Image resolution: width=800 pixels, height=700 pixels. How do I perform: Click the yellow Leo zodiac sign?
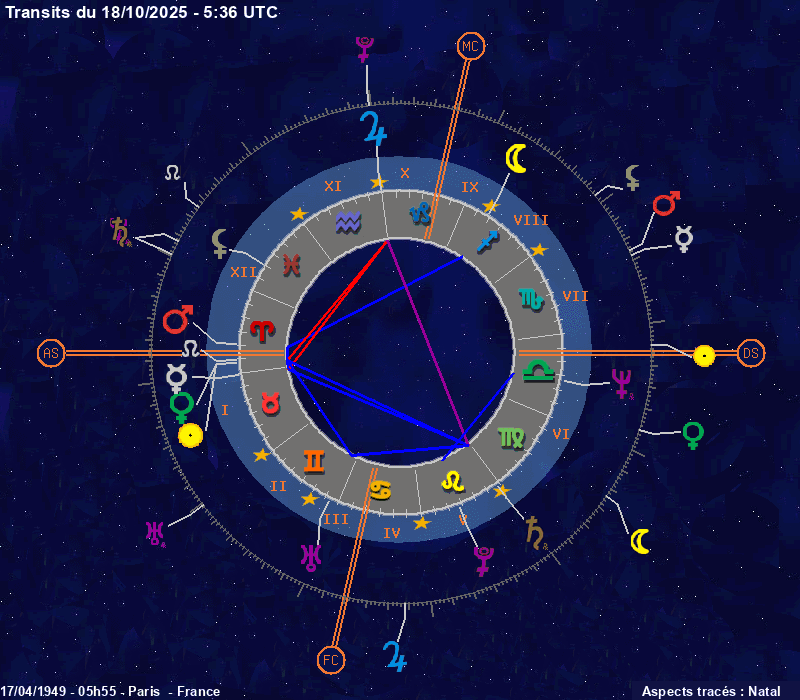coord(453,481)
